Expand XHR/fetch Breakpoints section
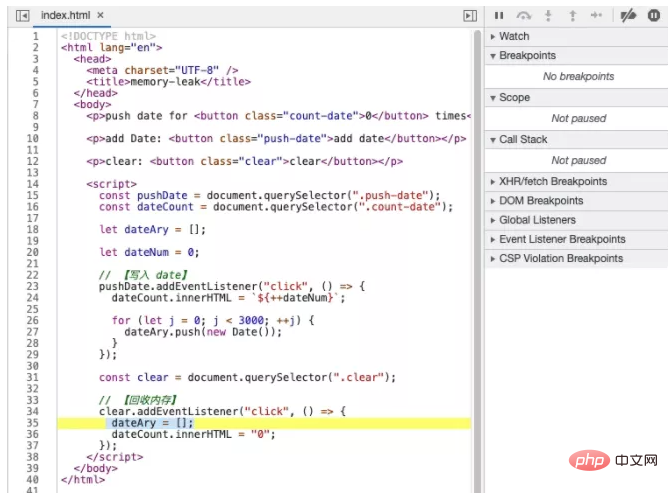The image size is (668, 493). 576,182
